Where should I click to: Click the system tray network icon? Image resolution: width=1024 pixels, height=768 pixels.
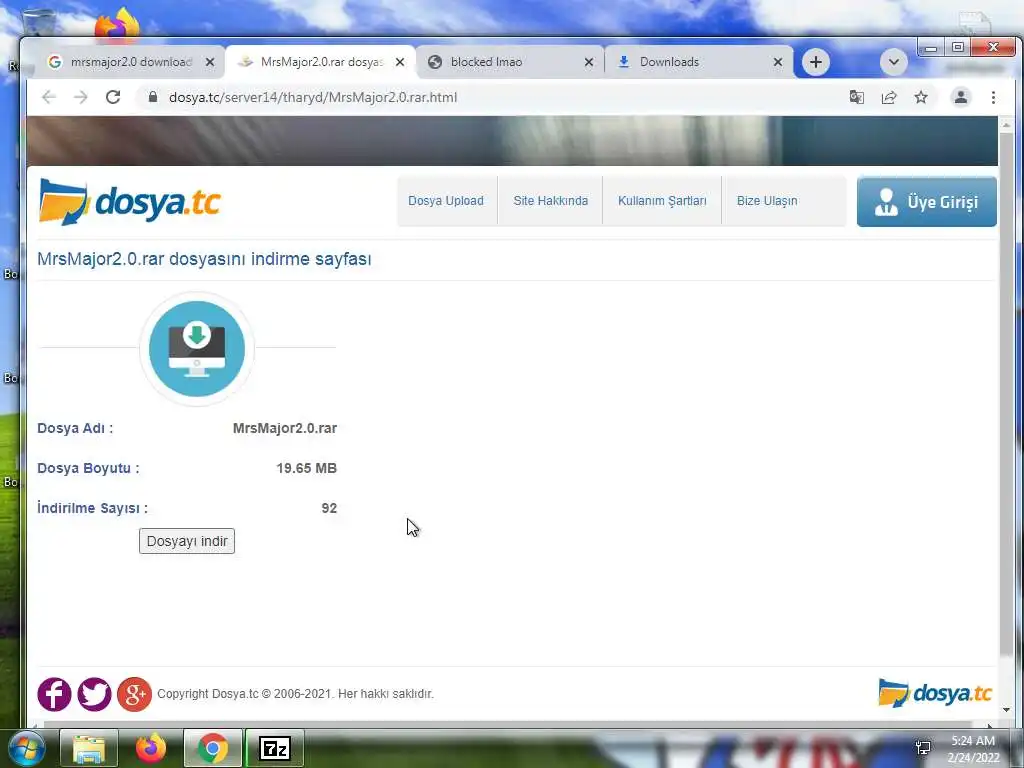pyautogui.click(x=923, y=748)
